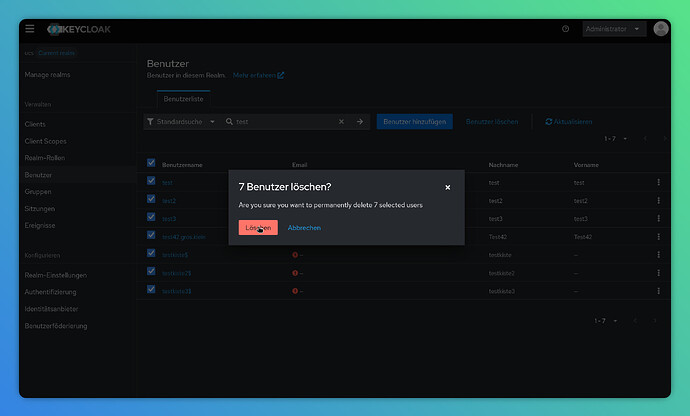This screenshot has width=690, height=416.
Task: Click the Keycloak logo
Action: [82, 30]
